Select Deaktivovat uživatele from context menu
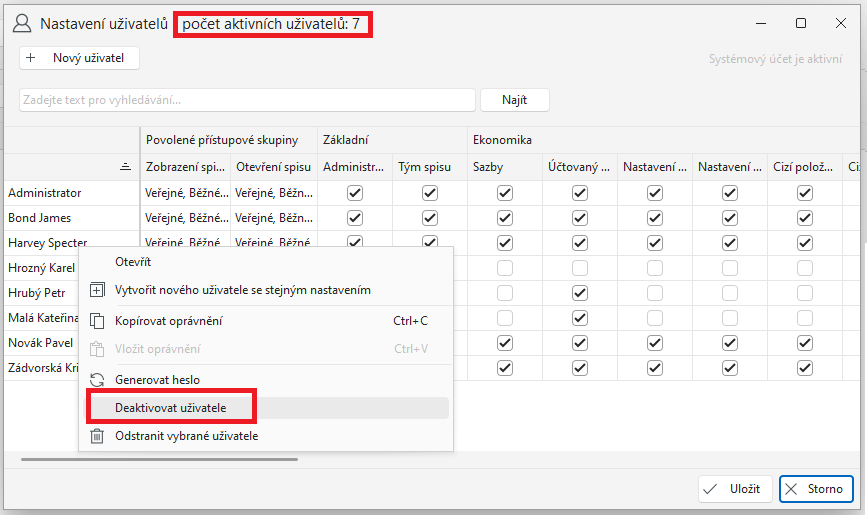Screen dimensions: 867x515 [170, 408]
